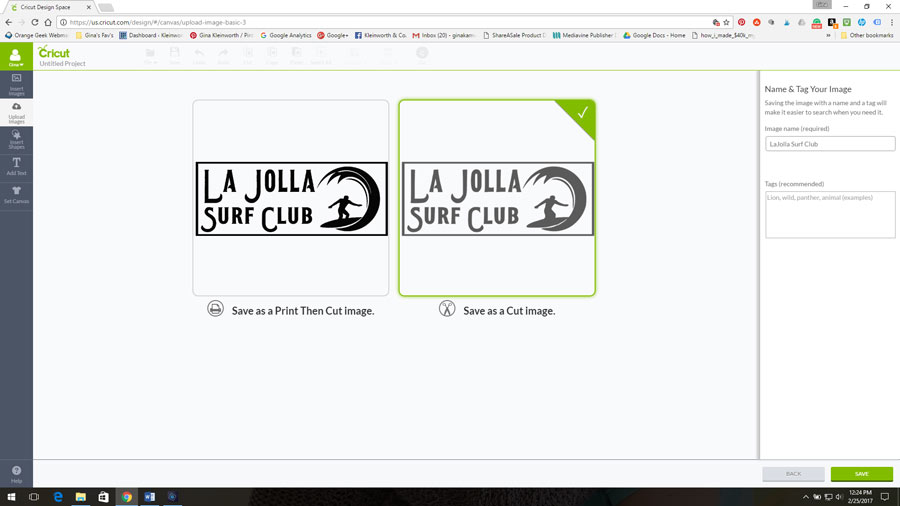Close the Cricut Design Space tab
Image resolution: width=900 pixels, height=506 pixels.
tap(88, 7)
